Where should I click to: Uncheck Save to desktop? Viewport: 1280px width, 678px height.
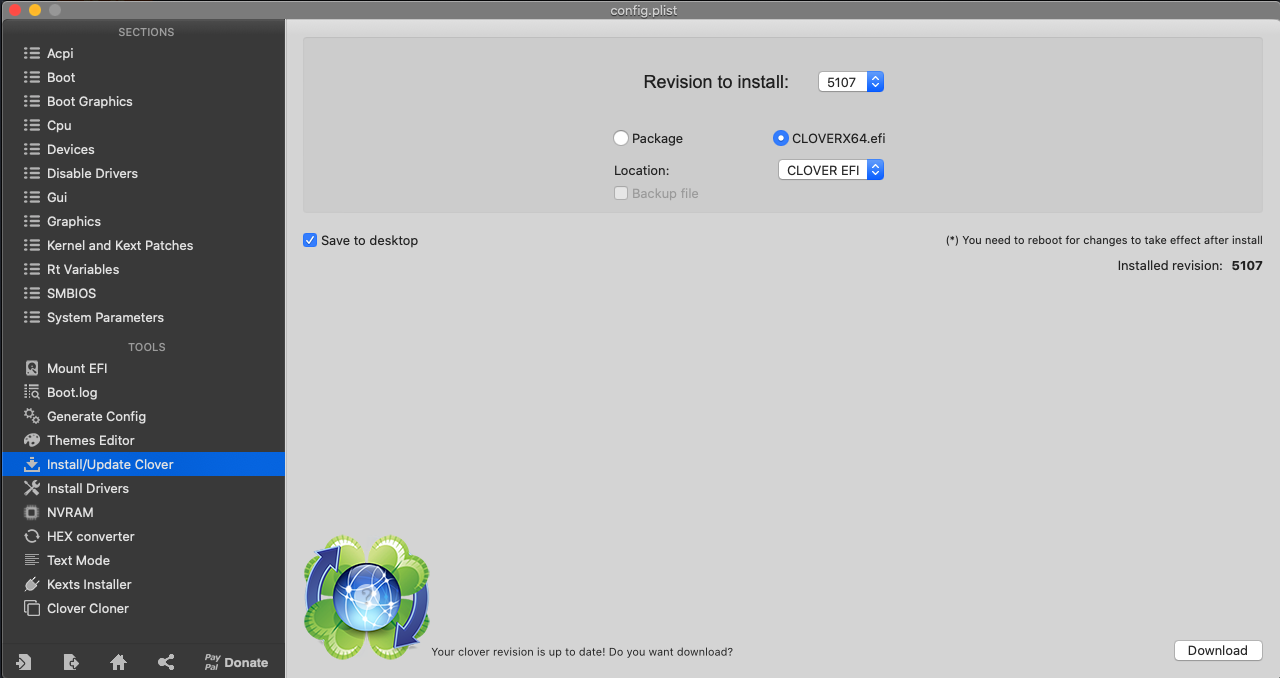(310, 240)
